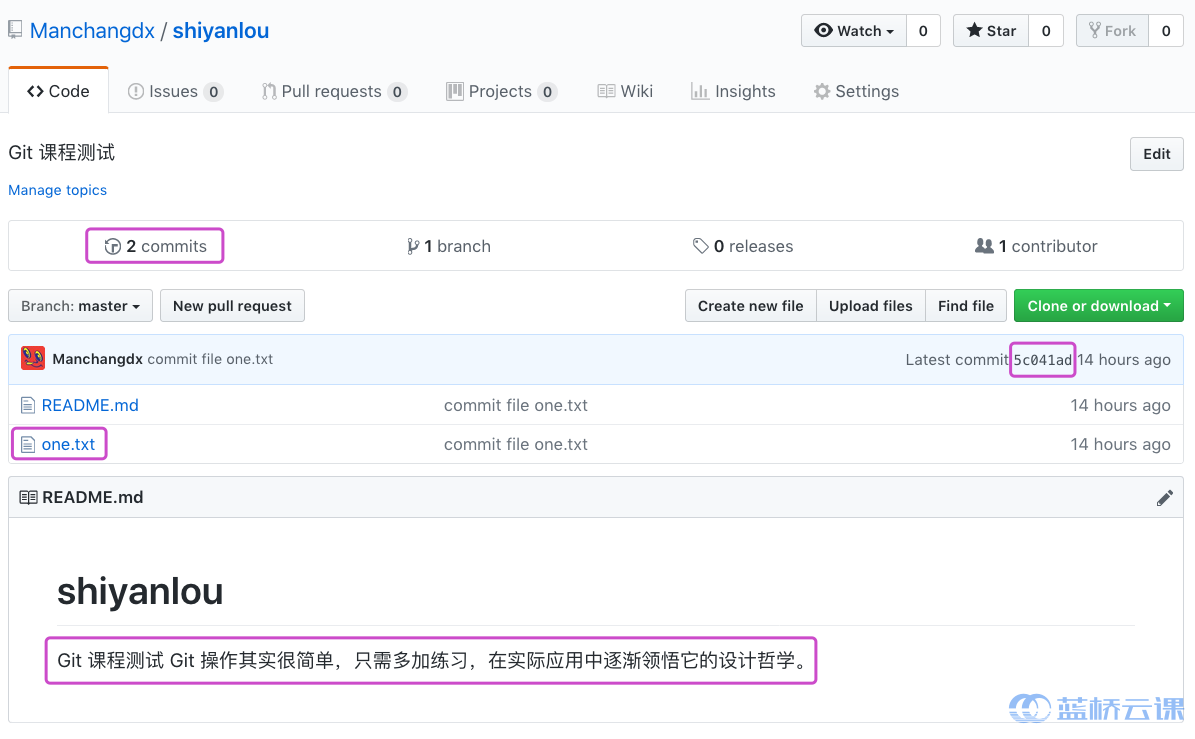The width and height of the screenshot is (1195, 739).
Task: View the 1 branch list
Action: tap(449, 246)
